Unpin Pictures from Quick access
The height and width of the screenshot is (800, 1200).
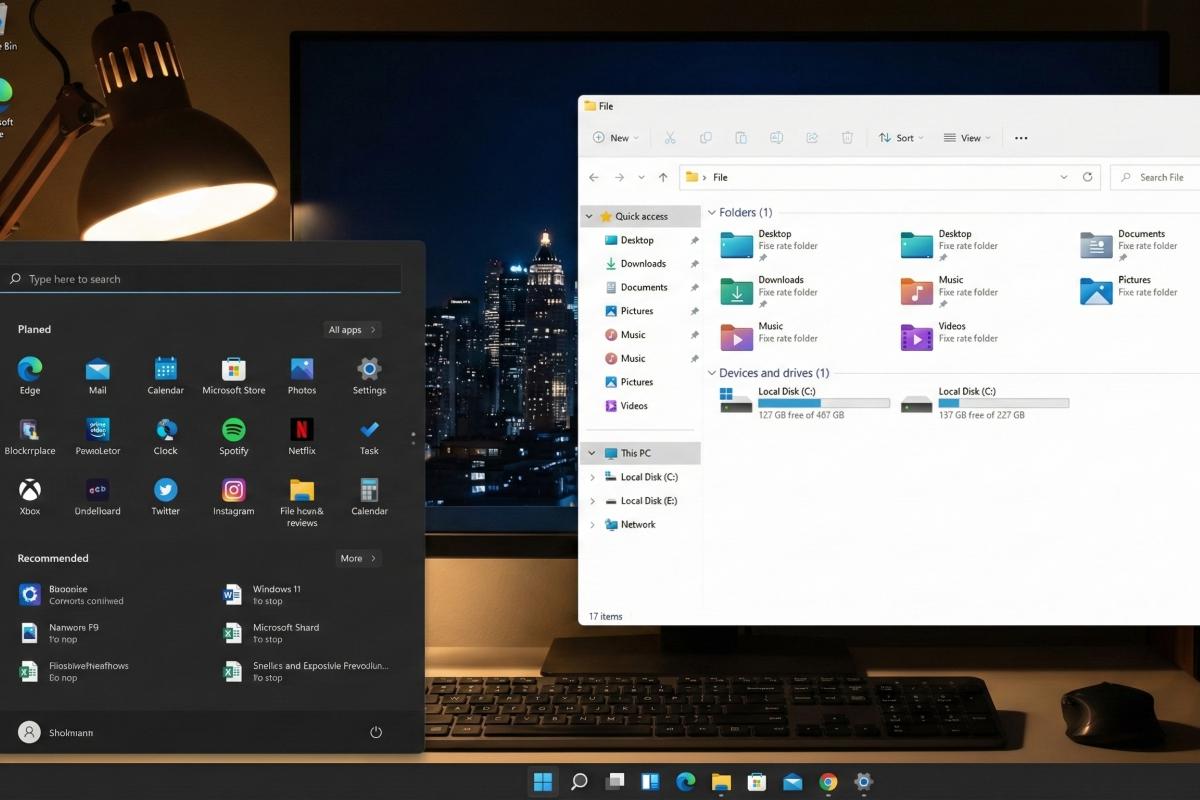click(x=696, y=311)
